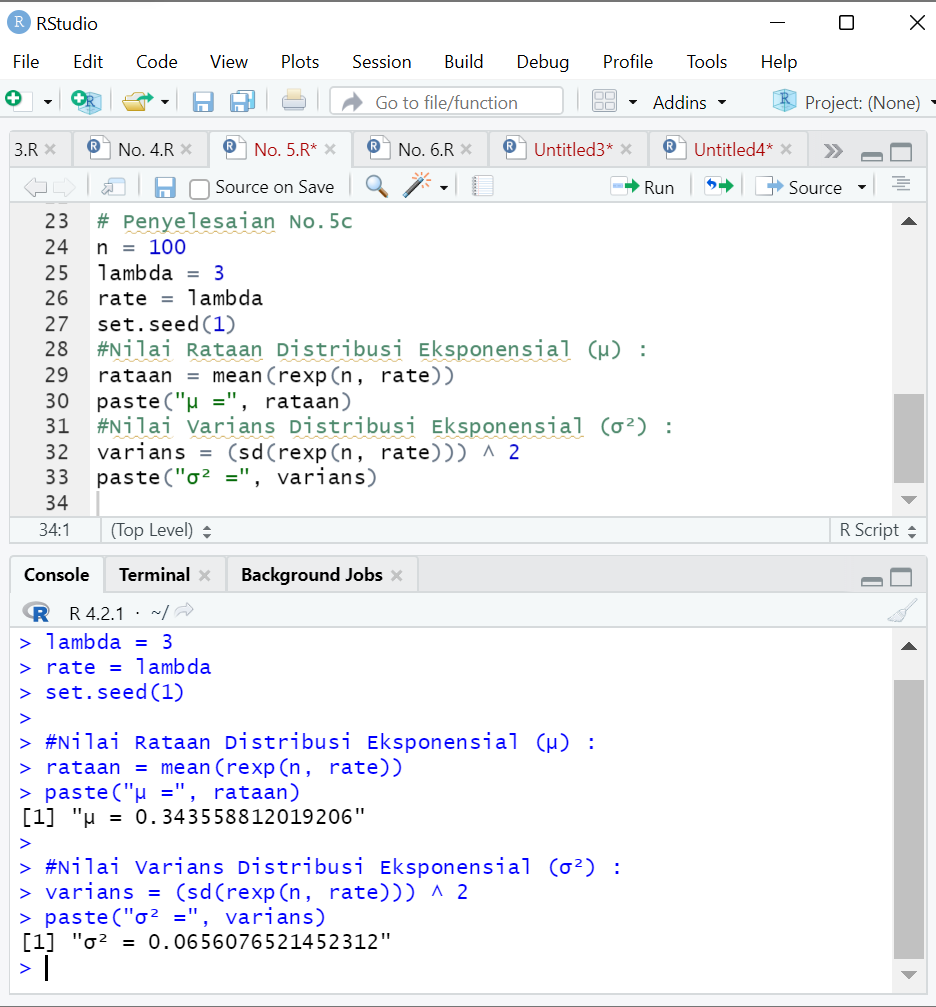This screenshot has height=1007, width=936.
Task: Open a file using the folder toolbar icon
Action: coord(136,101)
